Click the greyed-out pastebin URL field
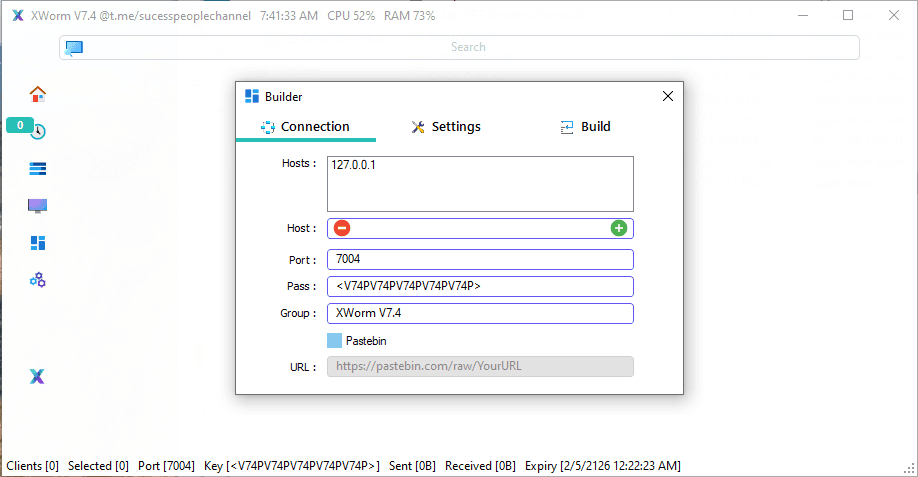 480,366
